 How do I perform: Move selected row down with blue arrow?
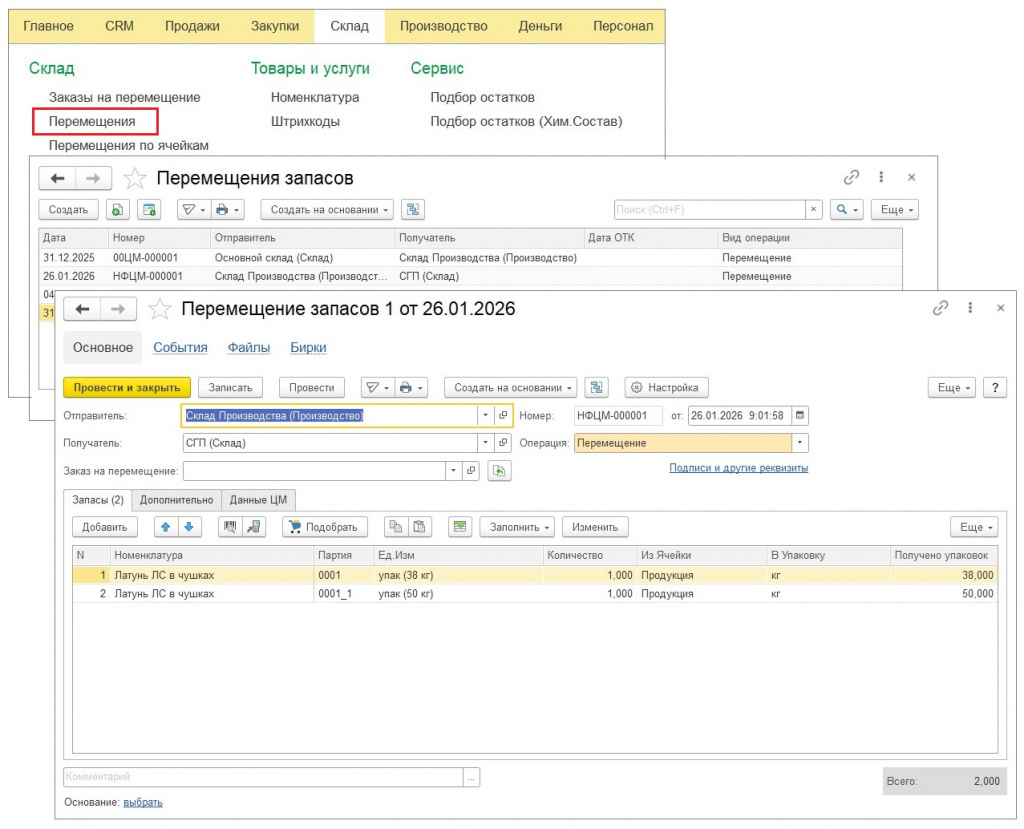coord(189,527)
